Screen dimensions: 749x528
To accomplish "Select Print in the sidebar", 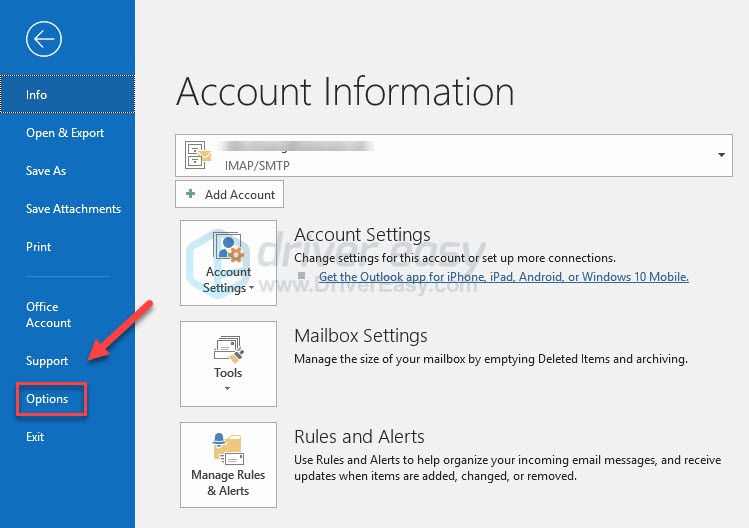I will click(38, 247).
